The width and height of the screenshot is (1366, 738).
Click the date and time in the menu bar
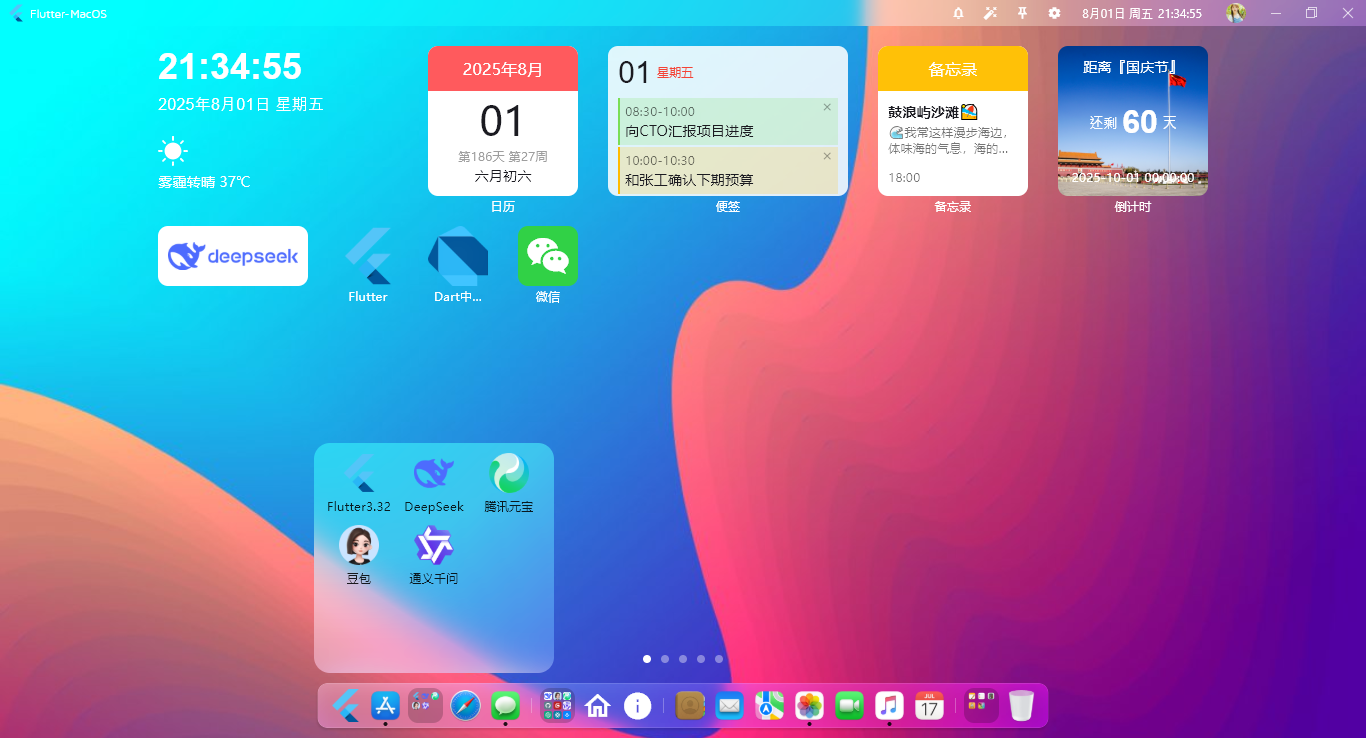pyautogui.click(x=1140, y=13)
